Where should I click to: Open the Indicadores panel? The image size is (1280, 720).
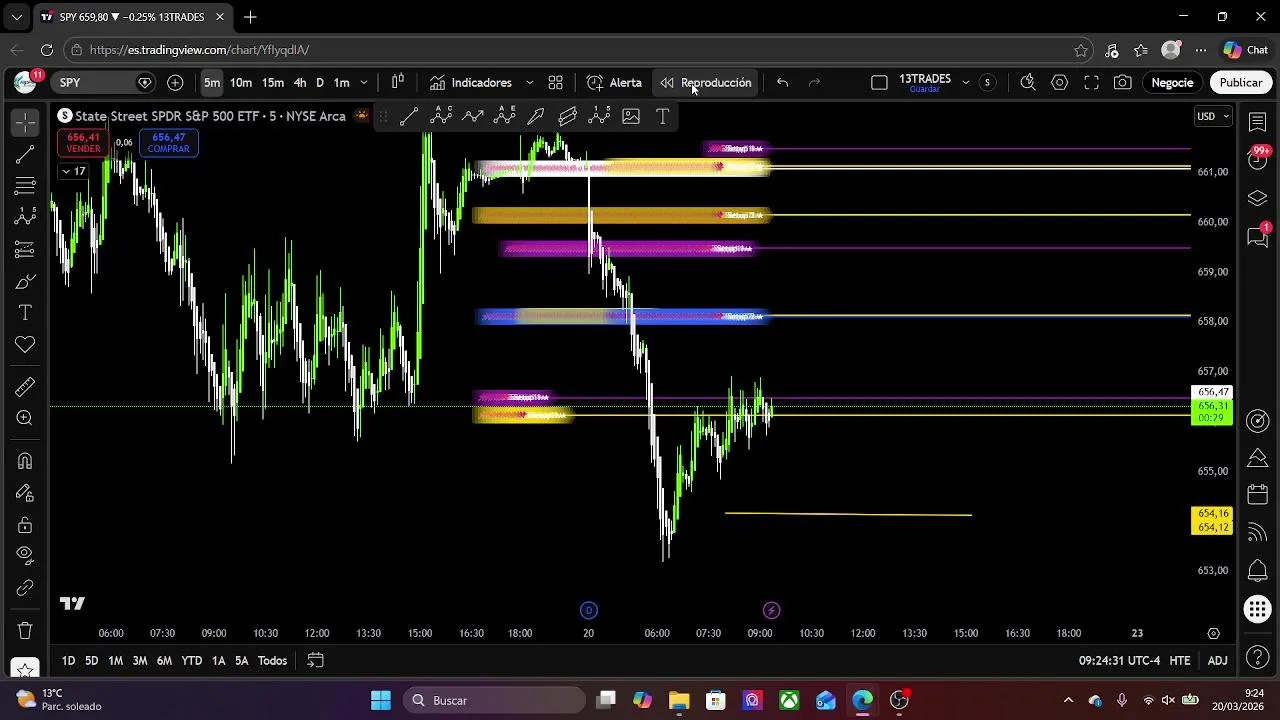pos(471,82)
